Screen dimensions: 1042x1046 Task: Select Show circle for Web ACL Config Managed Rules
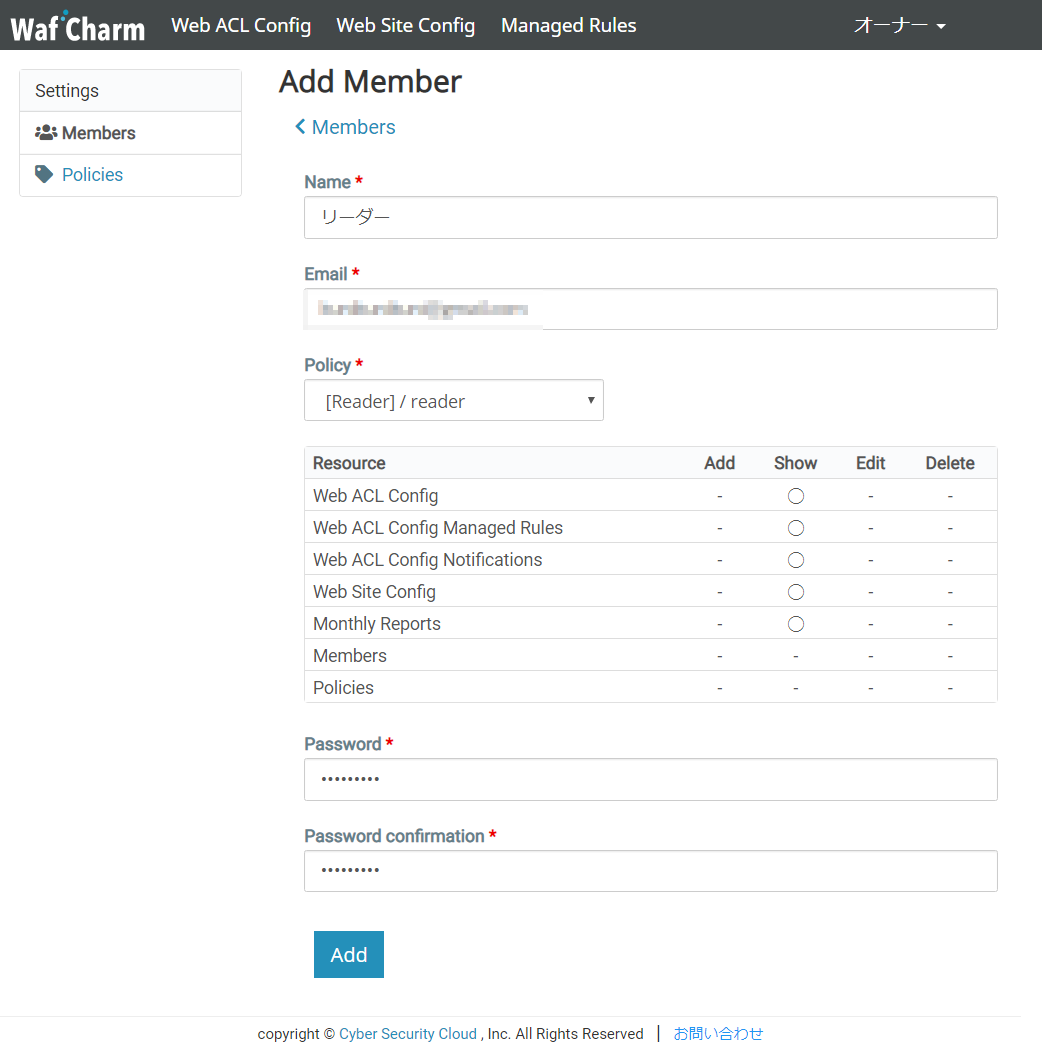coord(796,528)
